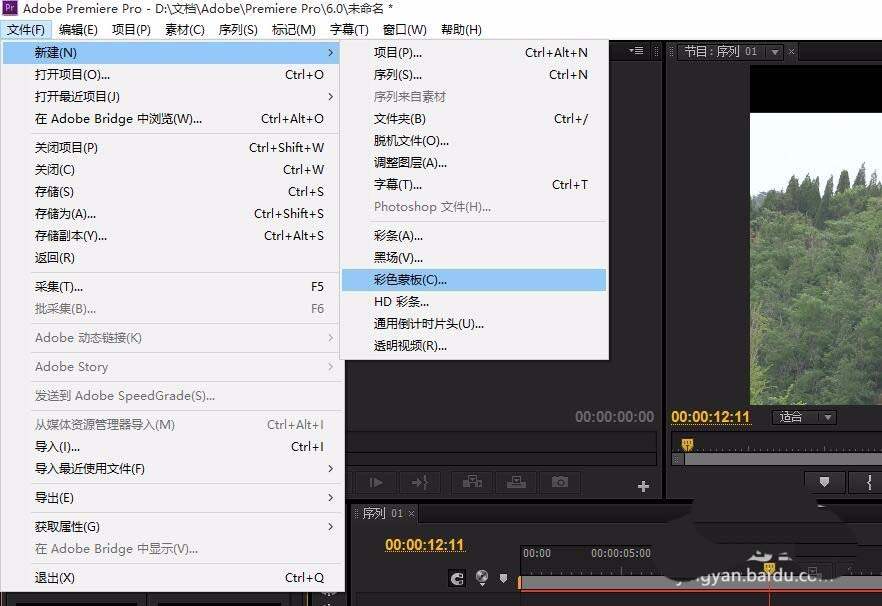Open the 窗口(W) menu
882x606 pixels.
point(404,30)
